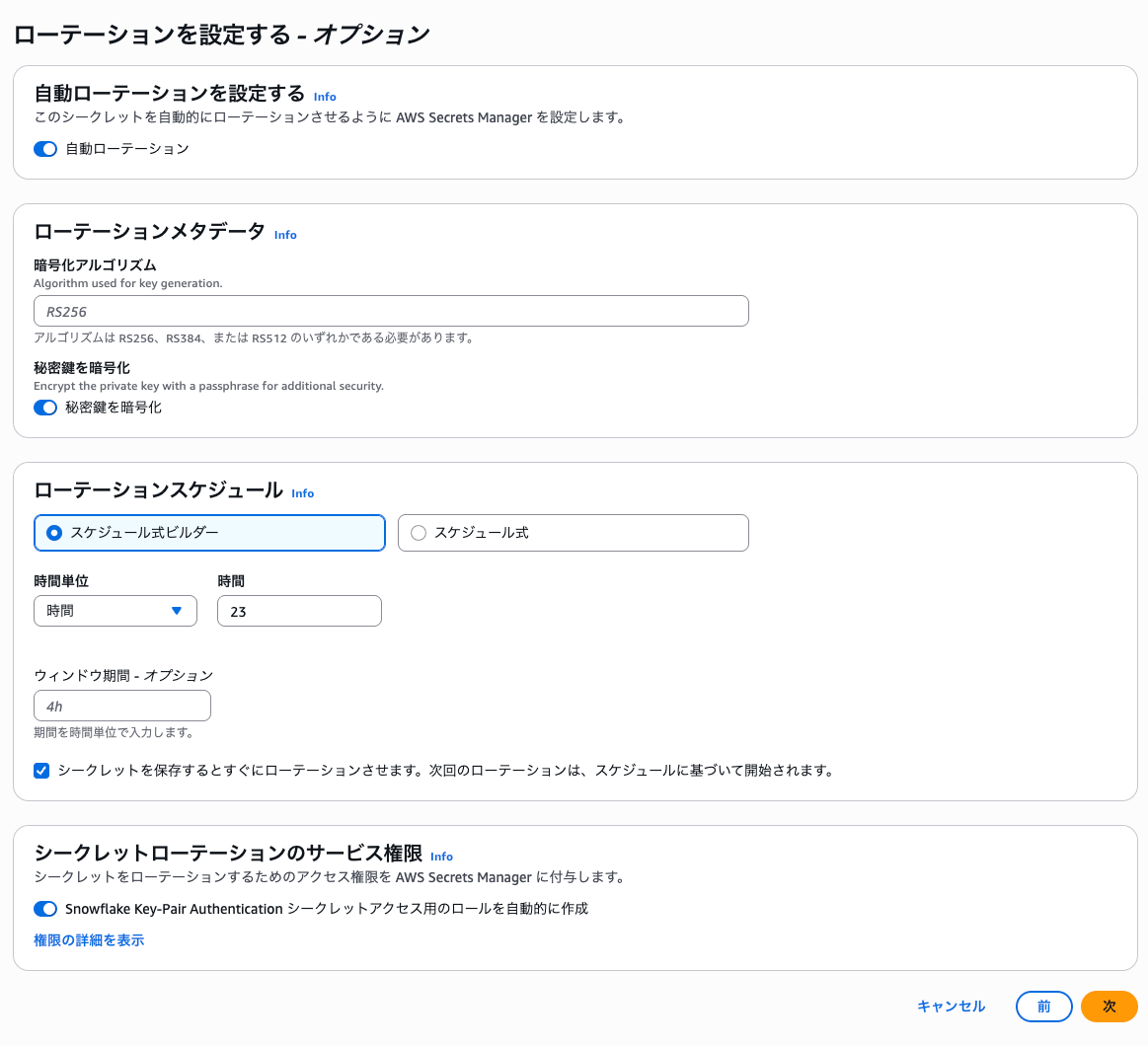Viewport: 1148px width, 1046px height.
Task: Click the 暗号化アルゴリズム input field
Action: [x=391, y=312]
